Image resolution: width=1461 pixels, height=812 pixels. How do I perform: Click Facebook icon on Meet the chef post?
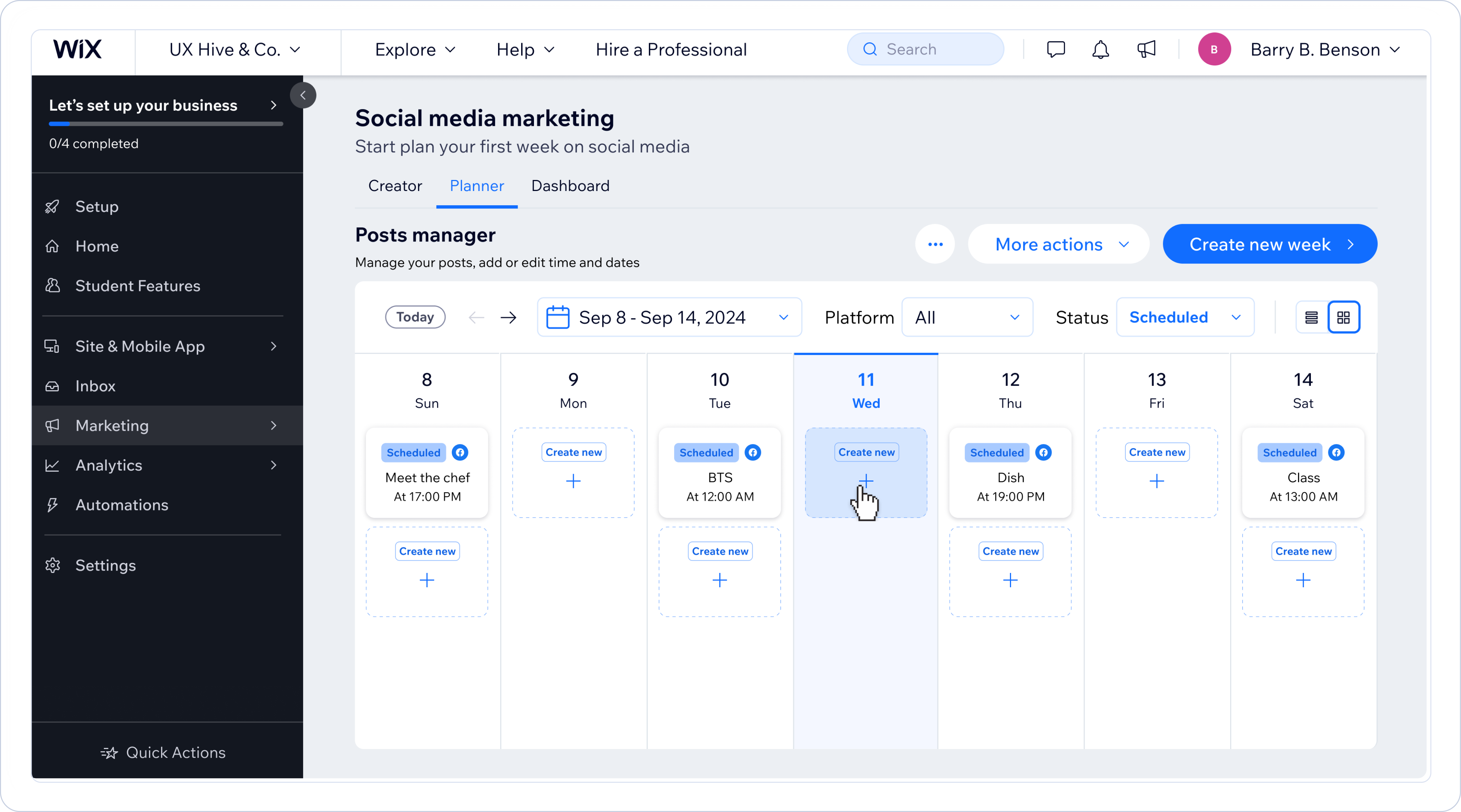[x=460, y=452]
